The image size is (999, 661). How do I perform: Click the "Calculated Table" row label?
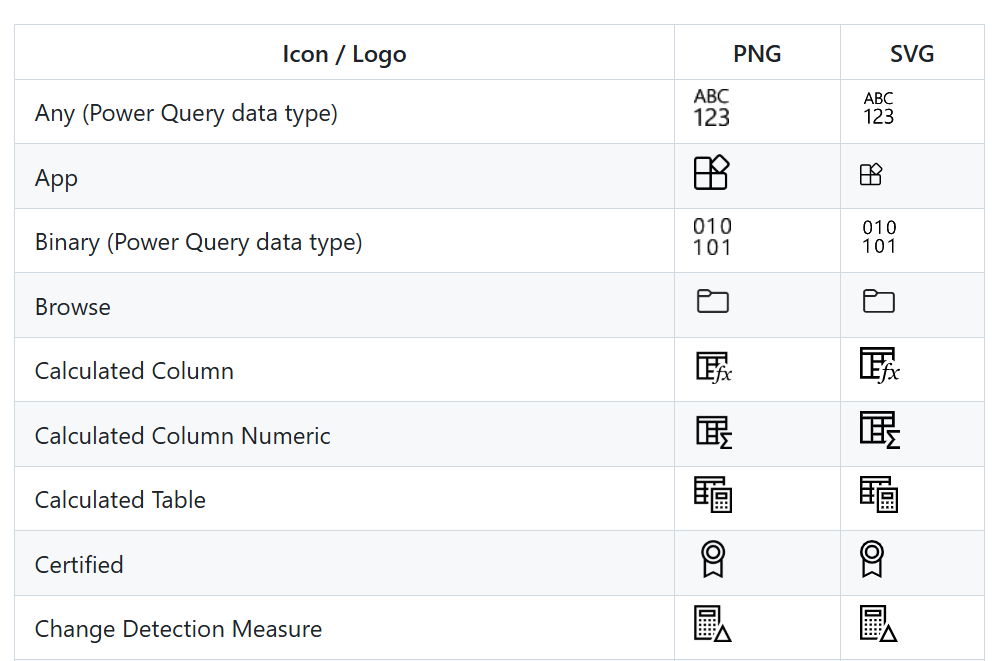[120, 500]
